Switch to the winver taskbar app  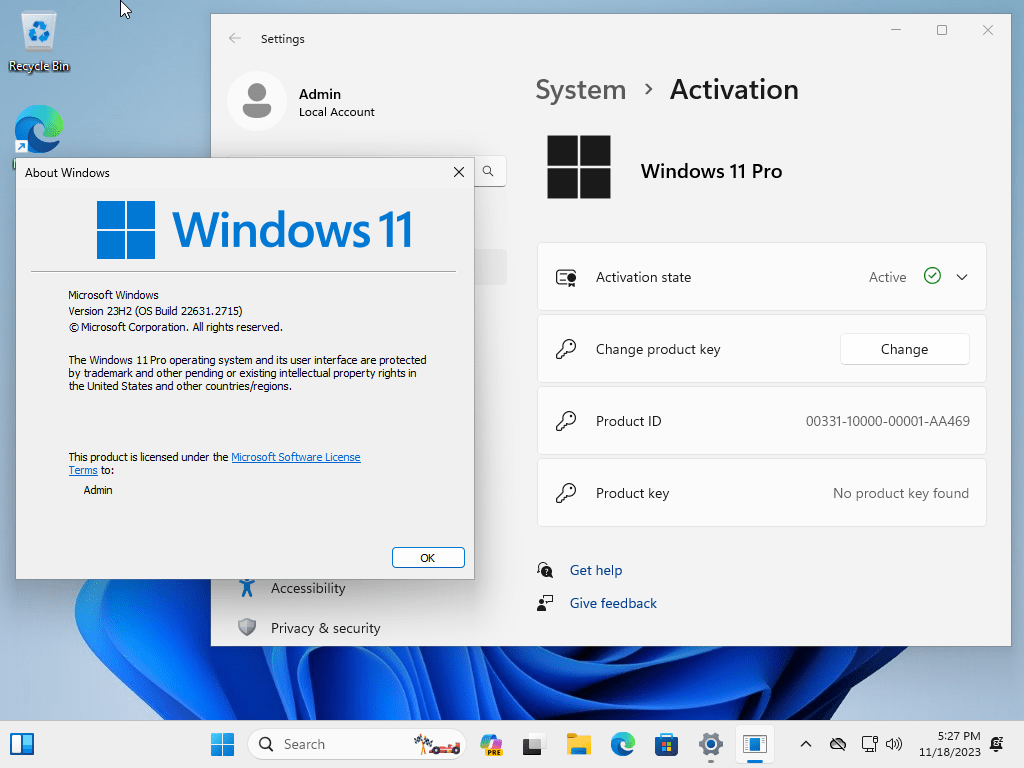point(754,744)
